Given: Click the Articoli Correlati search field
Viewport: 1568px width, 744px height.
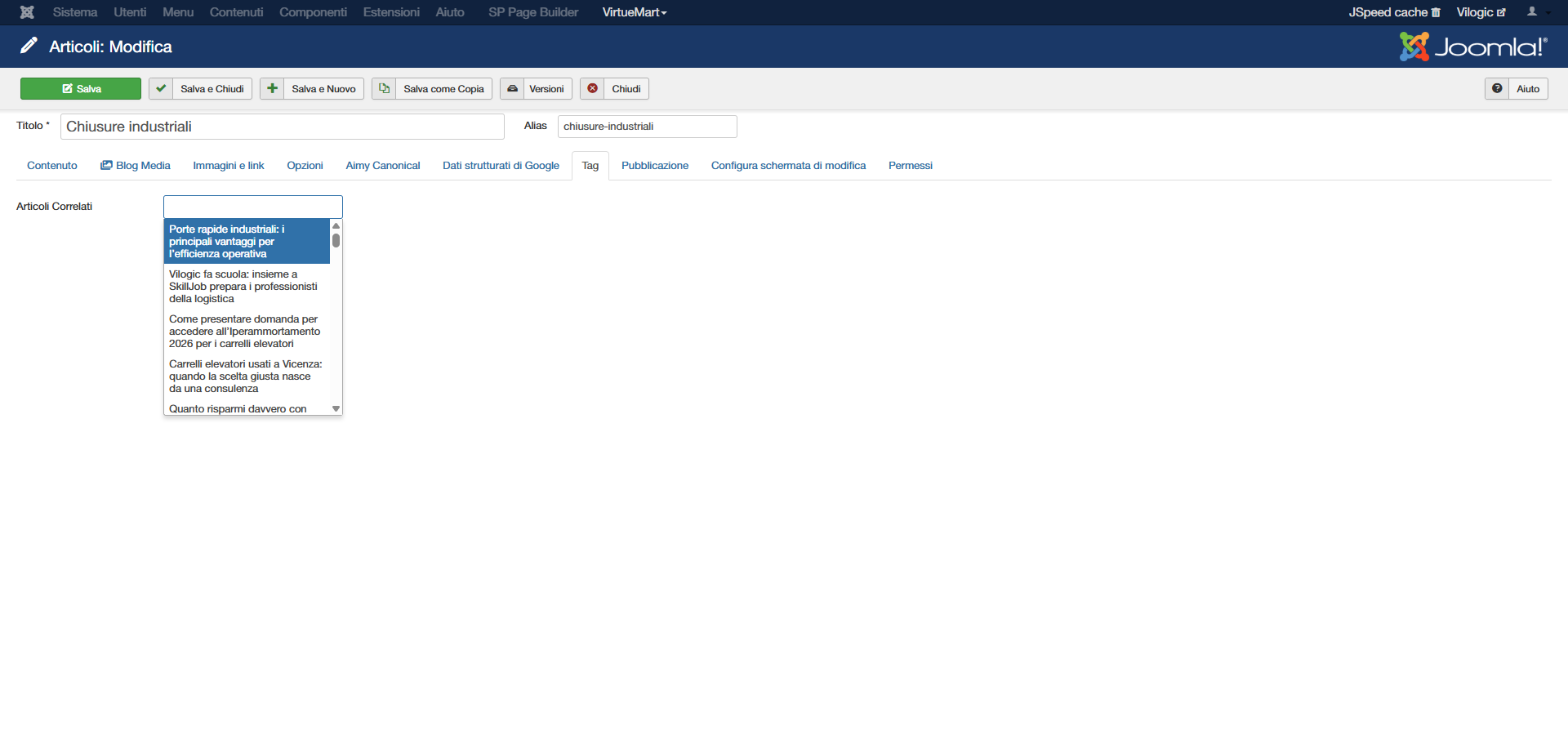Looking at the screenshot, I should coord(253,207).
